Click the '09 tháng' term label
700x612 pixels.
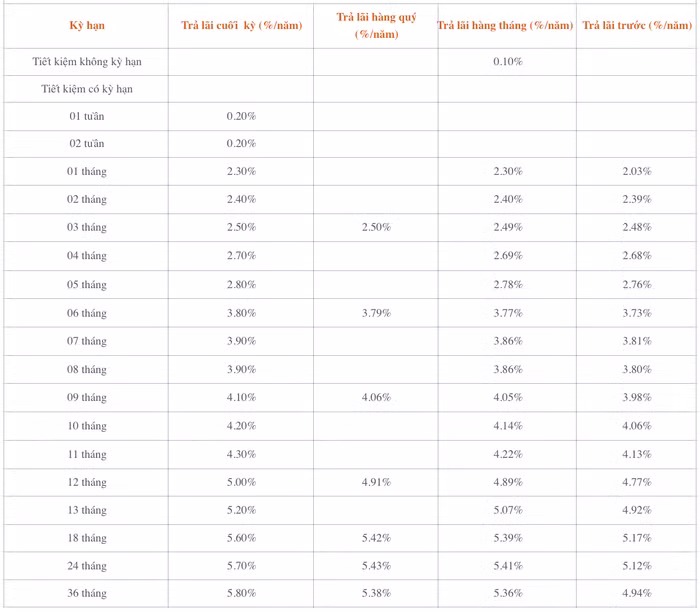tap(87, 398)
